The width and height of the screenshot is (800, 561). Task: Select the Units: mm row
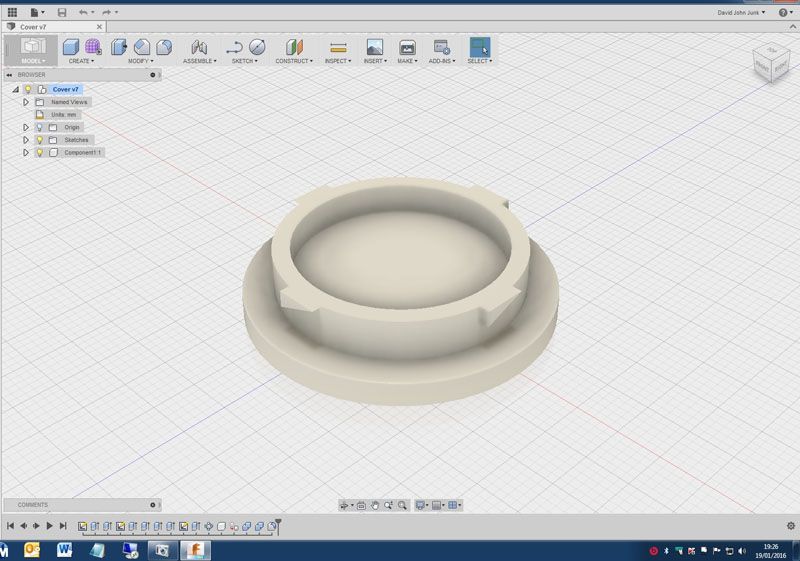pos(58,115)
